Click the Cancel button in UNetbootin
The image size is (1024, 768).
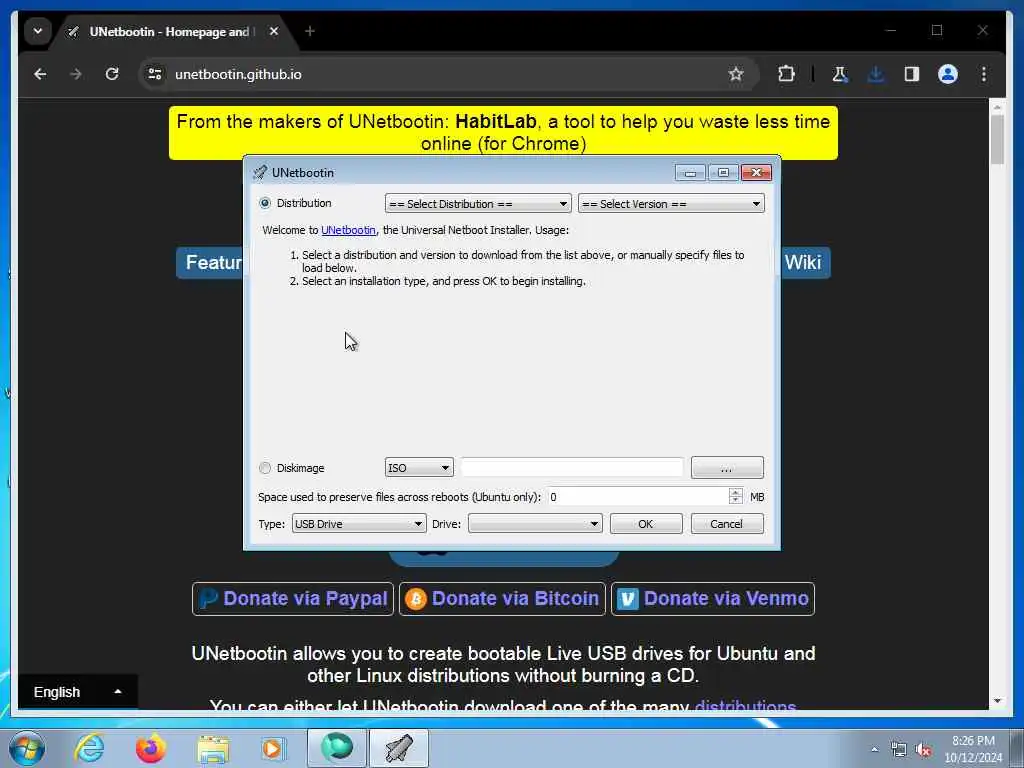(x=727, y=524)
